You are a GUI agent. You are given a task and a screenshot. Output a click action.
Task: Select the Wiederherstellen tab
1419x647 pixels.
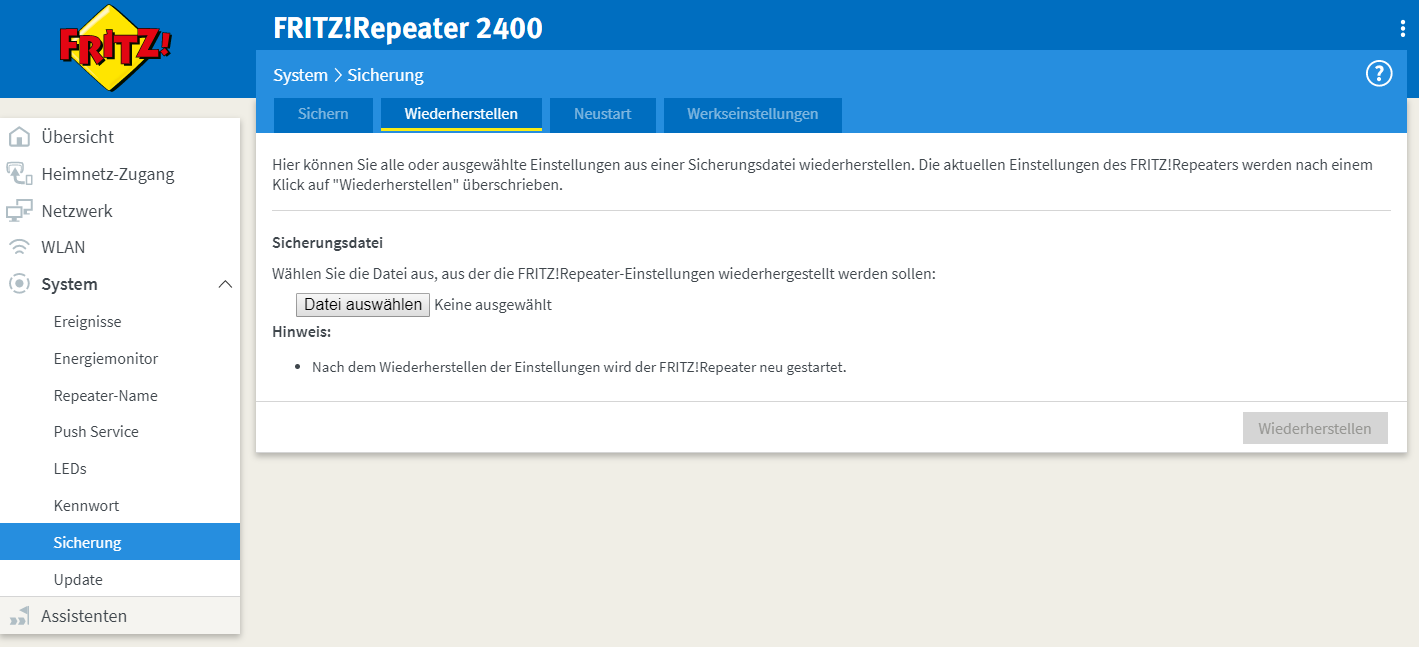pyautogui.click(x=461, y=114)
